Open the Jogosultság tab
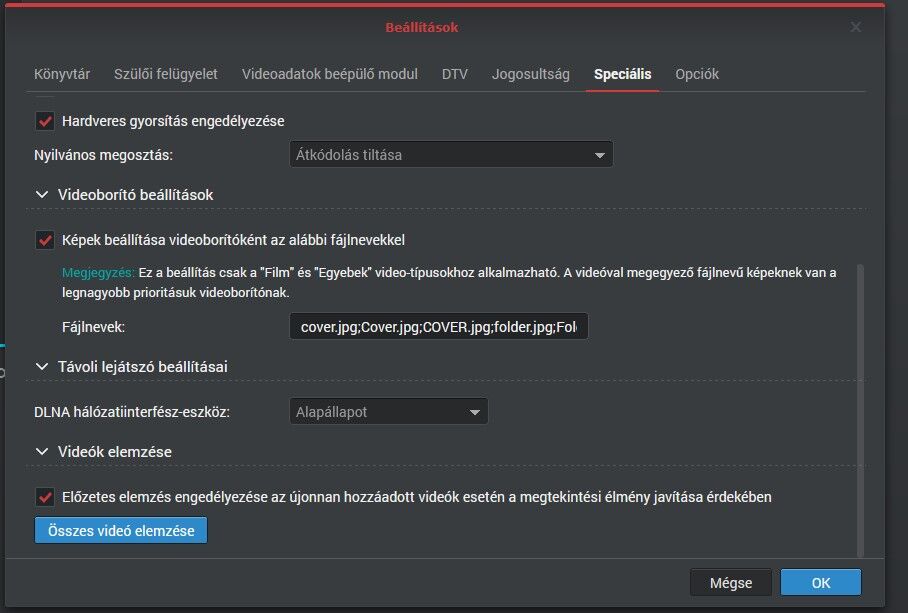 coord(530,74)
